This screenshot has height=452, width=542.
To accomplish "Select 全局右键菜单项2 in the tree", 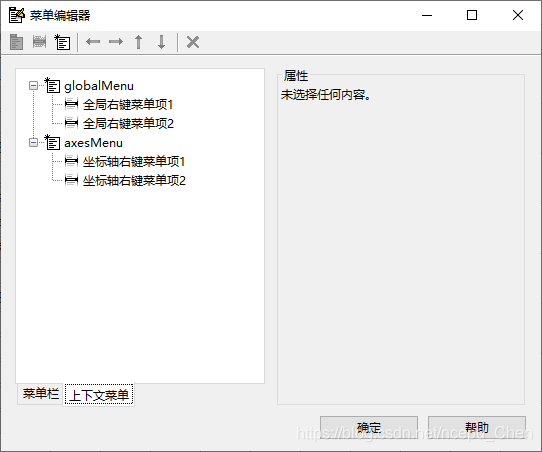I will pyautogui.click(x=128, y=123).
